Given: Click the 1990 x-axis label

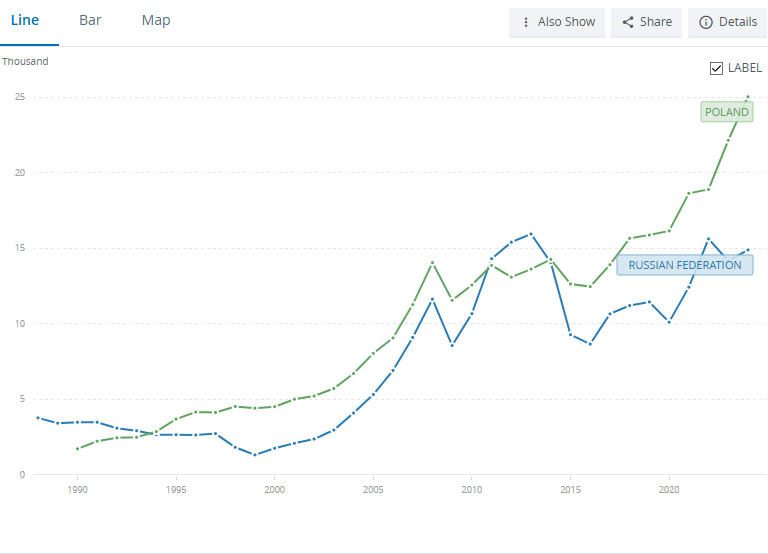Looking at the screenshot, I should tap(77, 489).
